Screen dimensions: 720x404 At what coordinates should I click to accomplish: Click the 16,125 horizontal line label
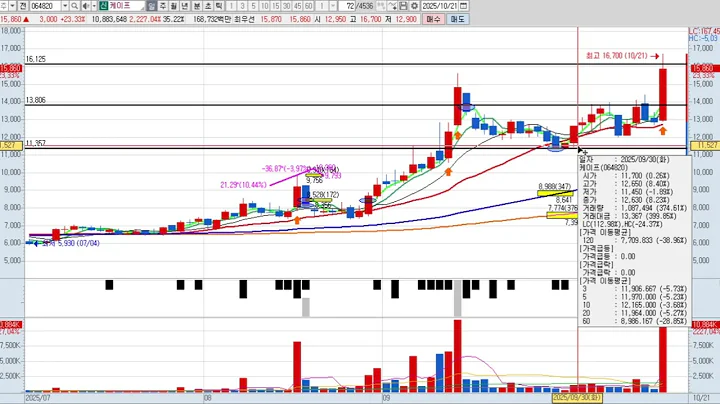tap(35, 59)
